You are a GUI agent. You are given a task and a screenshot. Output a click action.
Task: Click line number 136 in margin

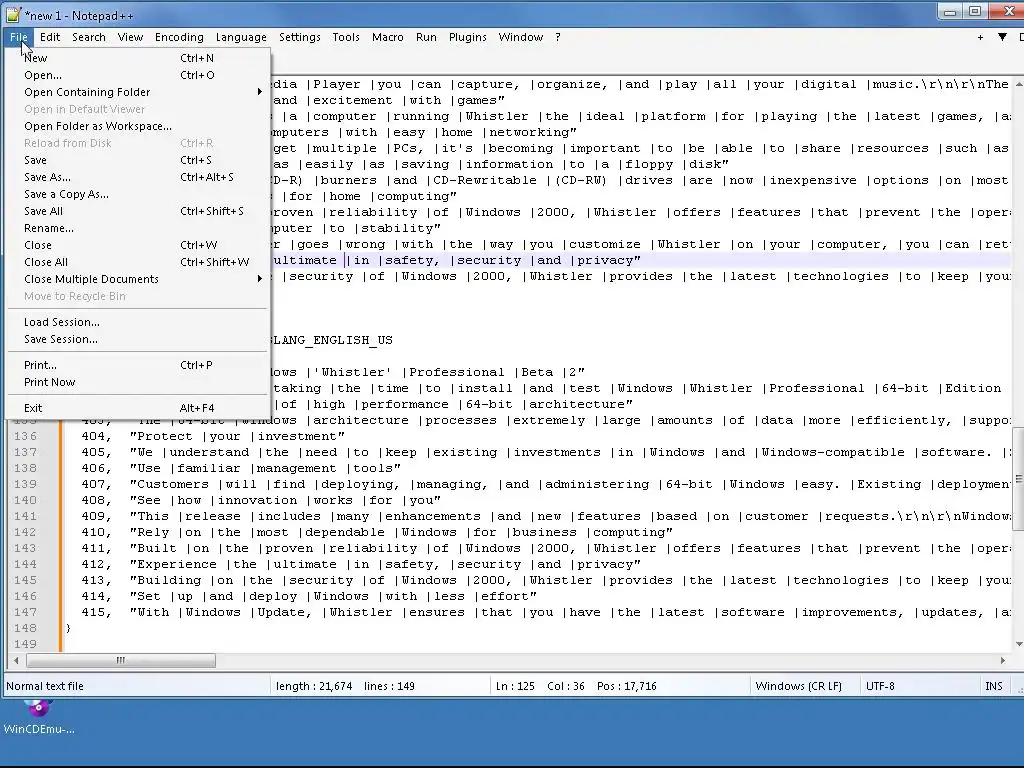[25, 436]
